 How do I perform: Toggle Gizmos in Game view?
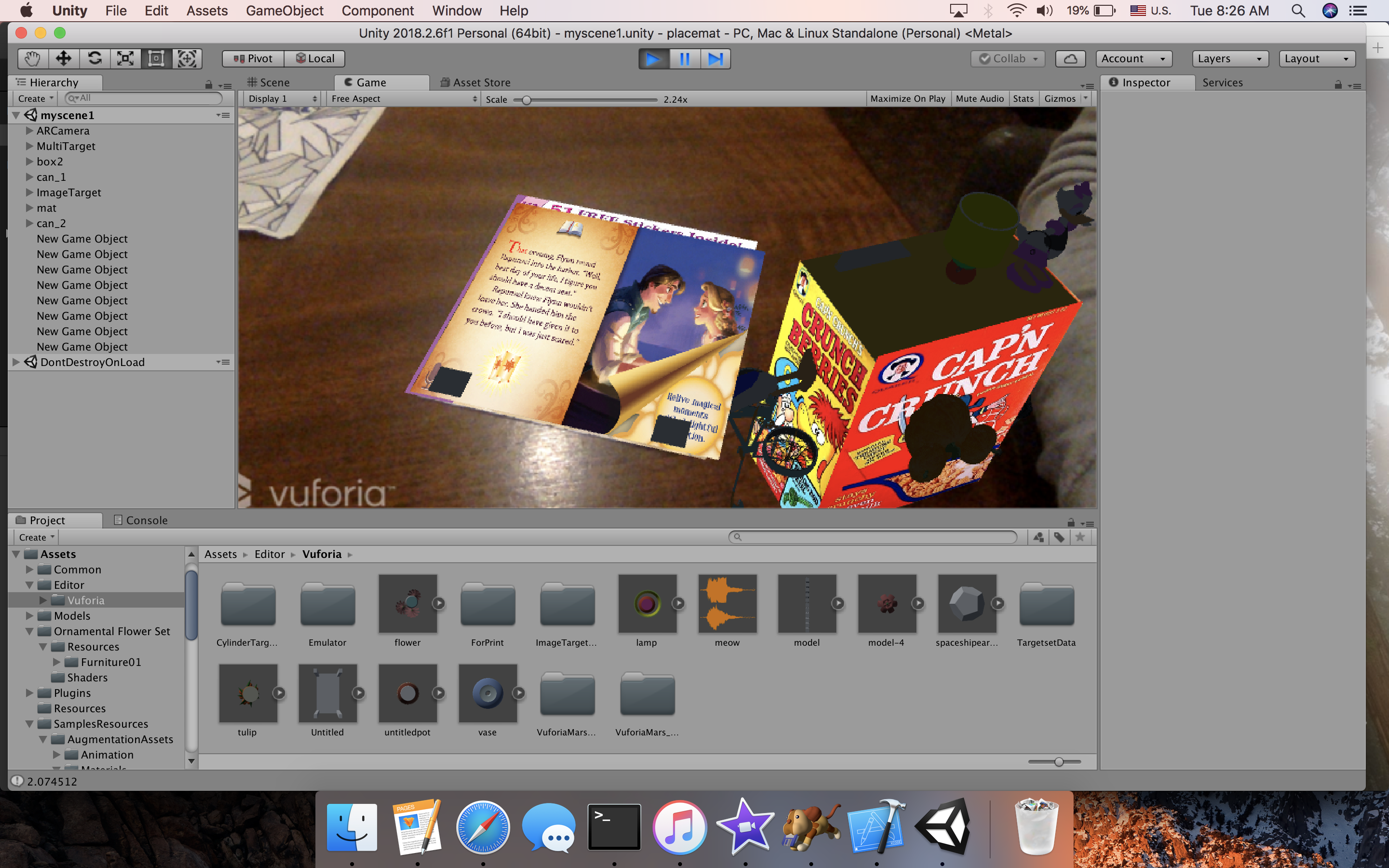click(1060, 99)
